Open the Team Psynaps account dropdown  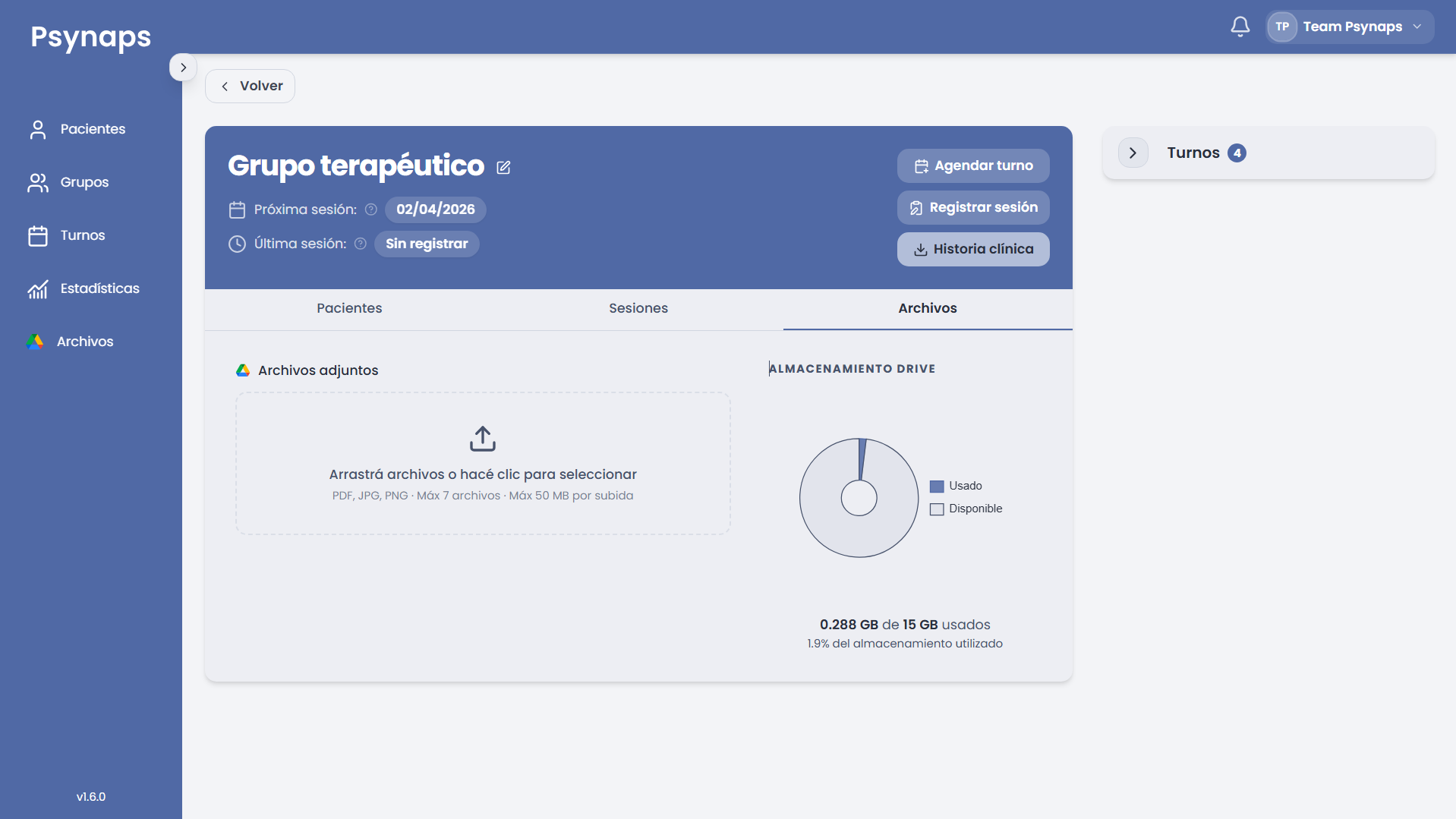1349,27
